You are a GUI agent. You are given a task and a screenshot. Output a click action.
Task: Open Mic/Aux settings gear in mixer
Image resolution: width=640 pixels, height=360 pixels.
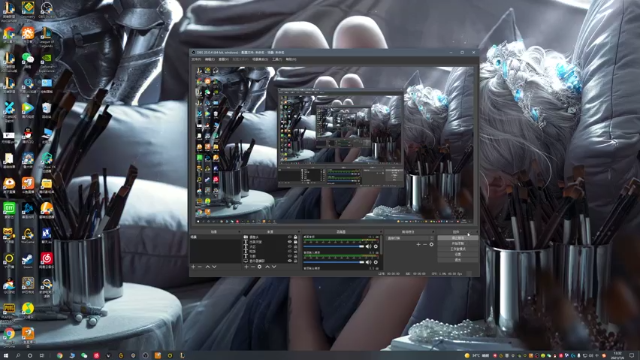point(376,262)
